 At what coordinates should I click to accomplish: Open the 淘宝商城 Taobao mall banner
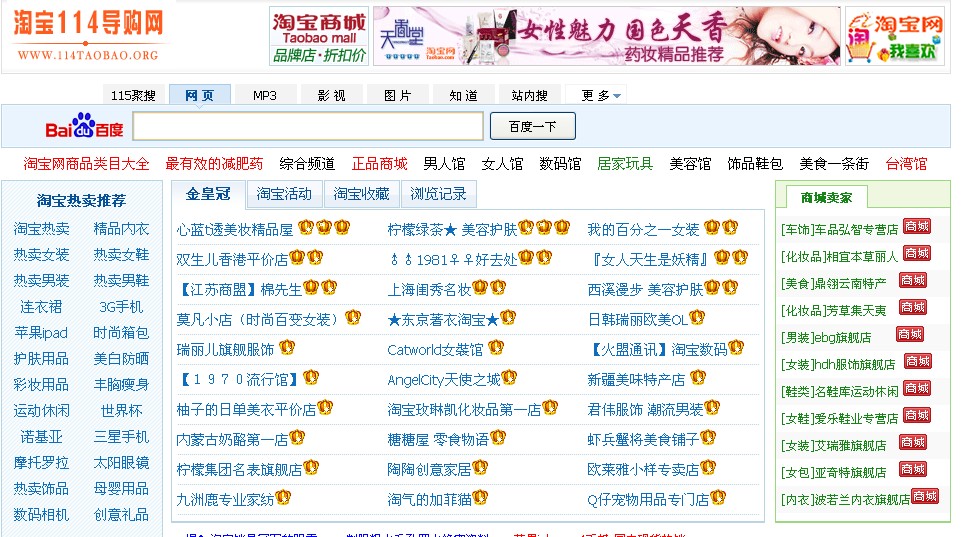point(319,36)
